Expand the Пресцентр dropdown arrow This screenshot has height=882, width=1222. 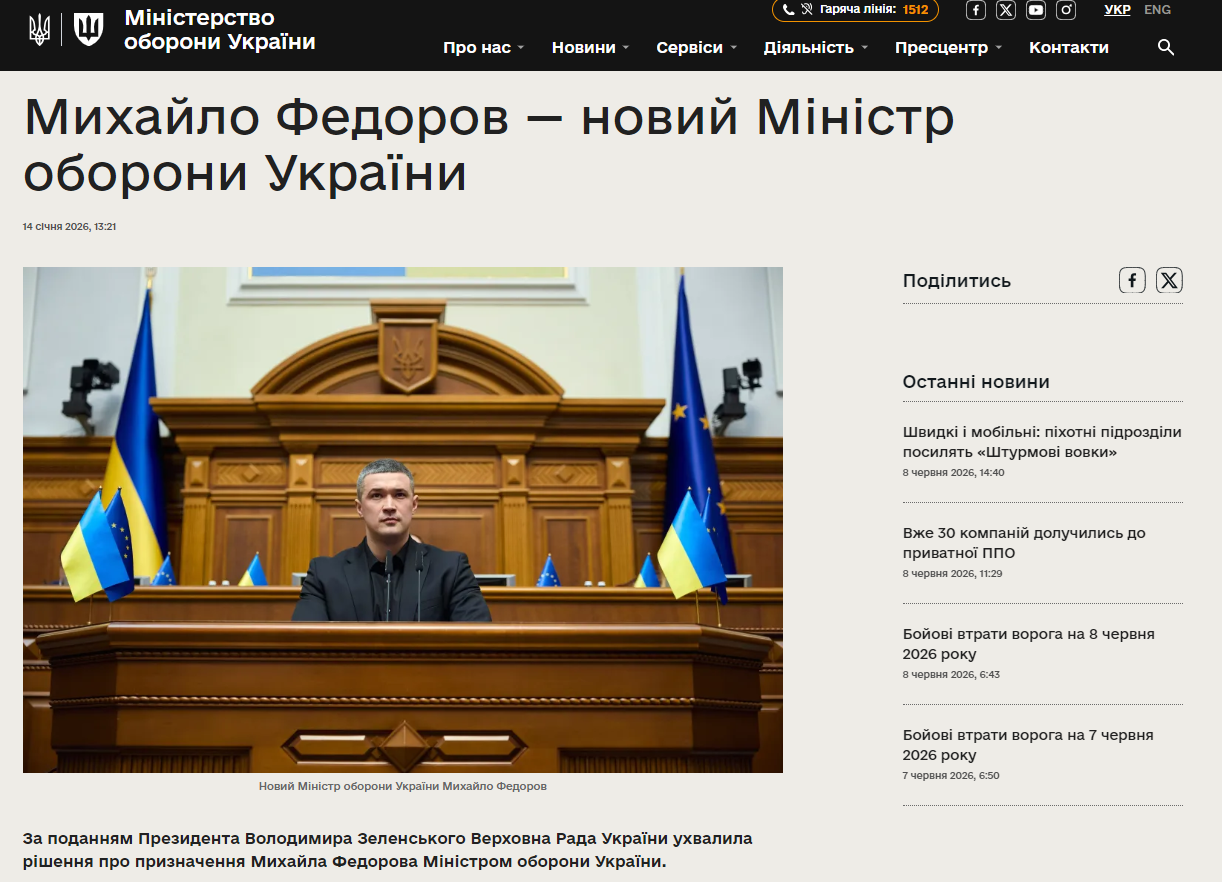(x=998, y=48)
